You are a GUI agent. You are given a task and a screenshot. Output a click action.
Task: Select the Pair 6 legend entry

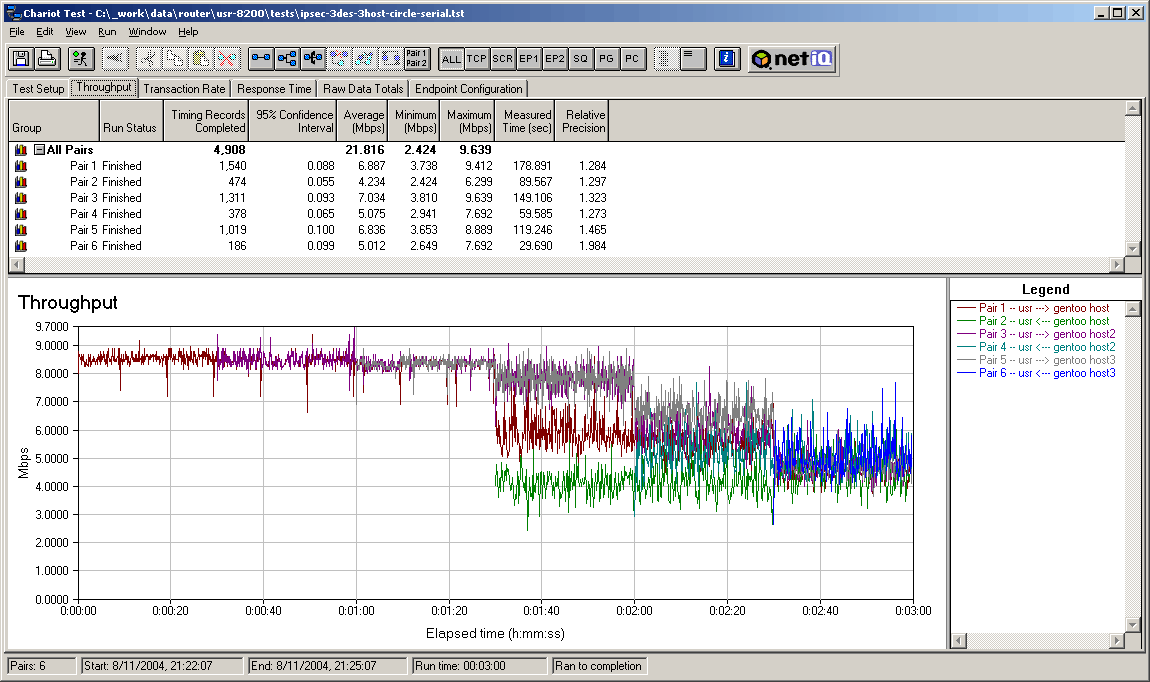[1045, 373]
